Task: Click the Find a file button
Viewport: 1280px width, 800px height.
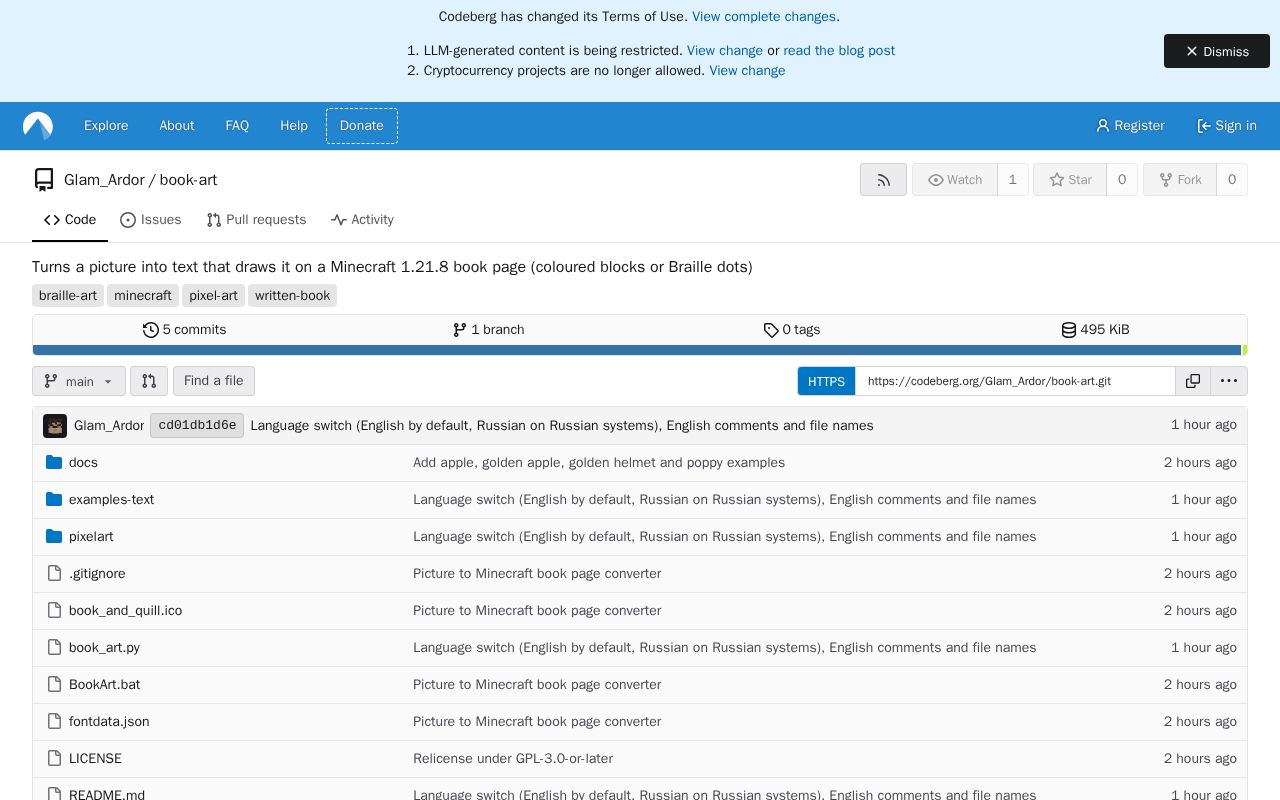Action: (x=214, y=381)
